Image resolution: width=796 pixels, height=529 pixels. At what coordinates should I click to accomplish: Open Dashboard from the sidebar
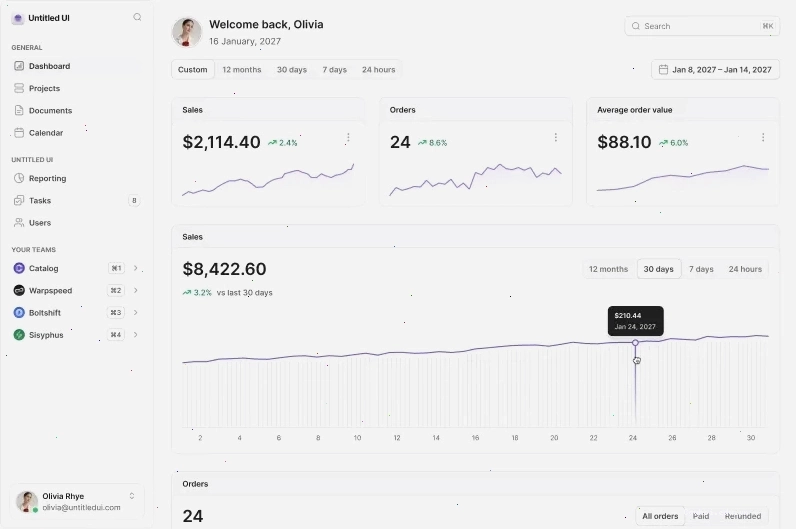point(76,66)
